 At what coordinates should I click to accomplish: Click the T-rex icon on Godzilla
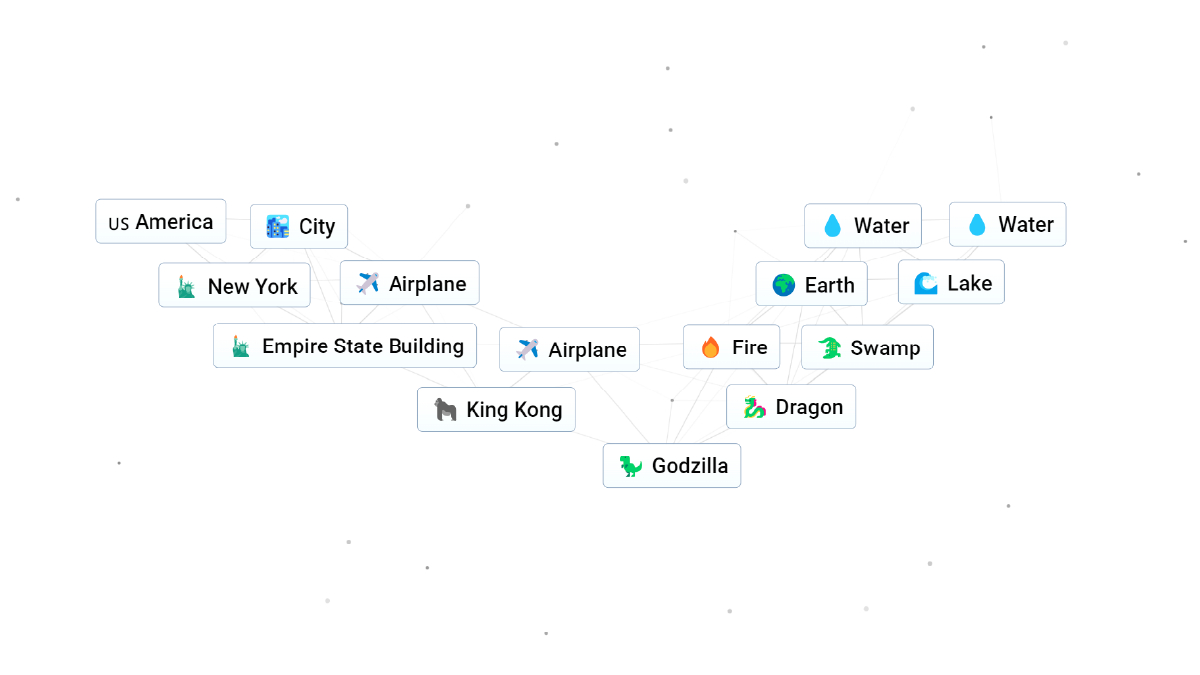click(x=630, y=466)
